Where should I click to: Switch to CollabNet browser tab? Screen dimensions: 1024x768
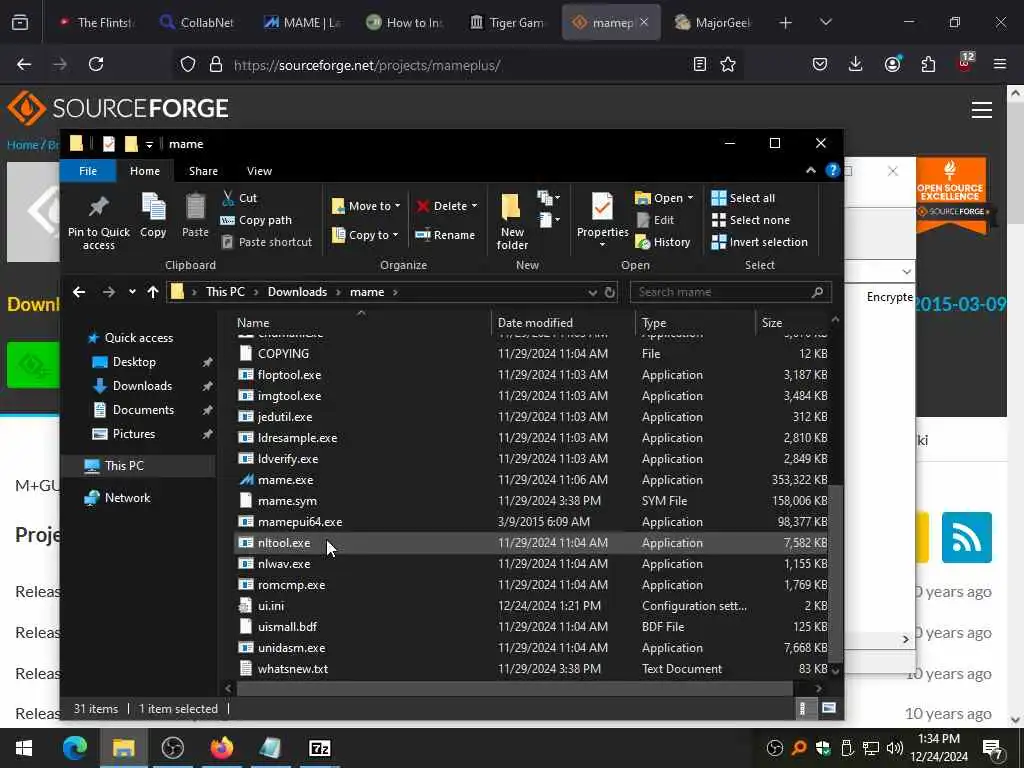click(x=197, y=23)
